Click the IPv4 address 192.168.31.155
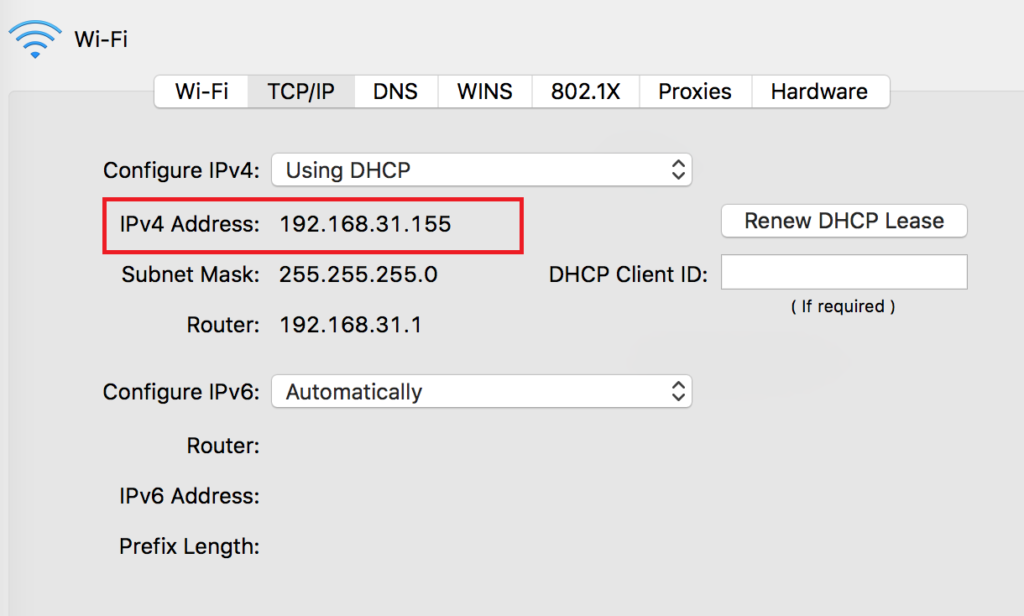This screenshot has height=616, width=1024. point(365,224)
